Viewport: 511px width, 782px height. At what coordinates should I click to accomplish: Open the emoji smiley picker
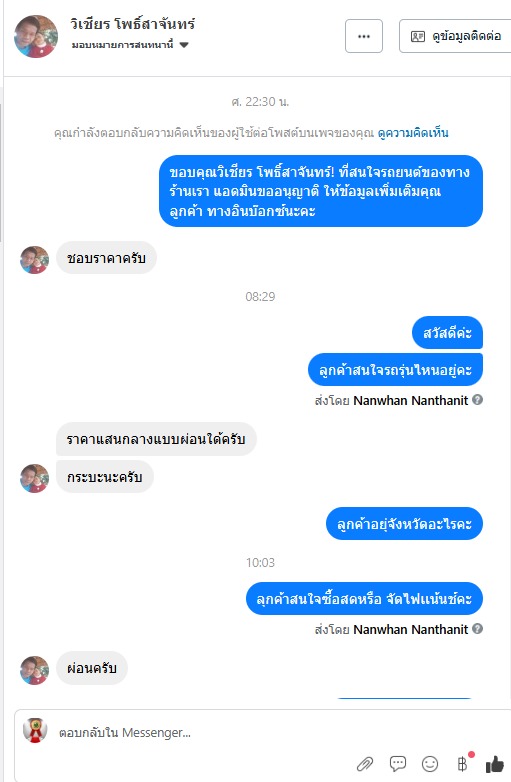[x=430, y=763]
